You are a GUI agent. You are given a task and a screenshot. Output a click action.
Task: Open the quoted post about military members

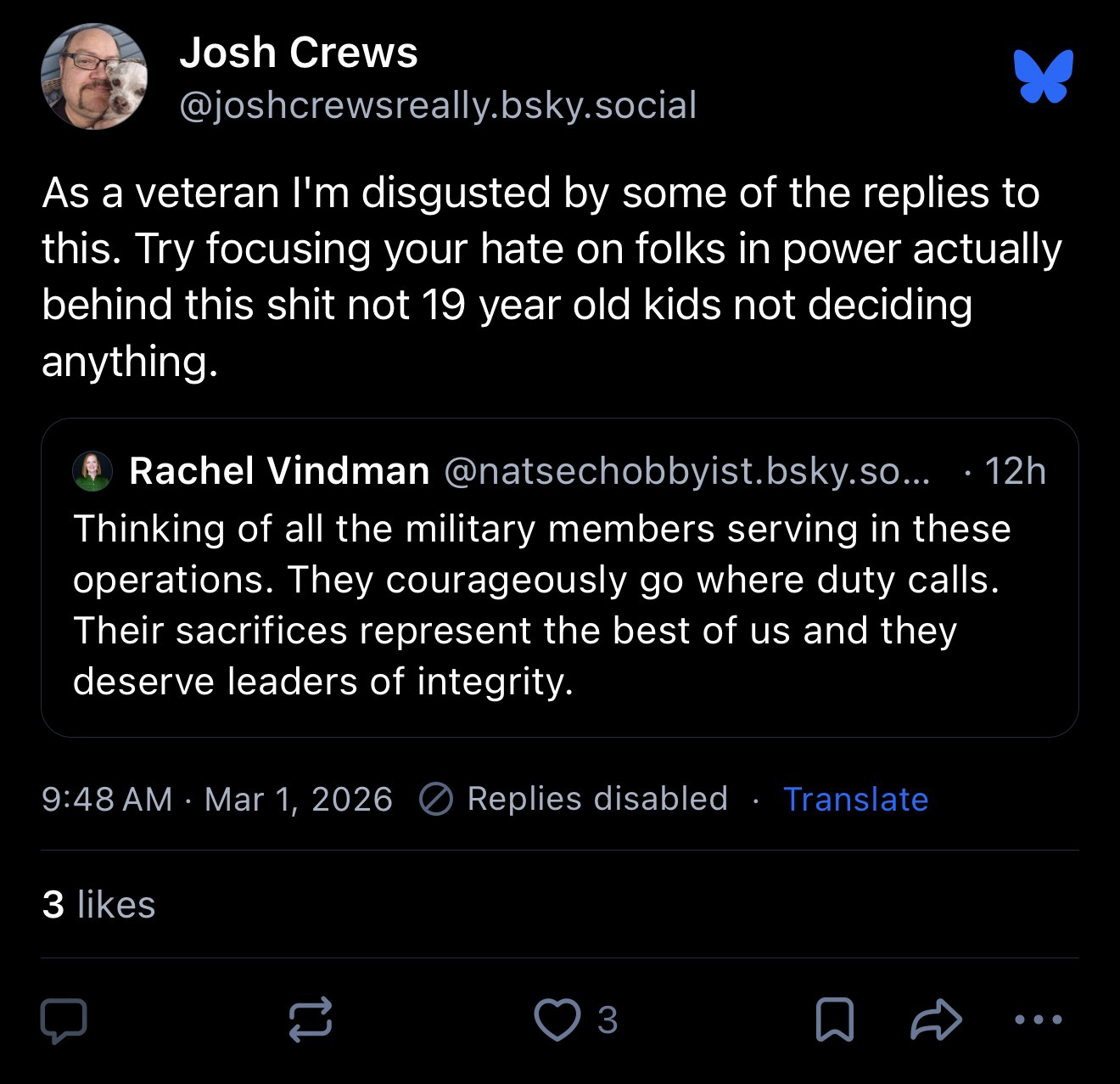pos(541,604)
